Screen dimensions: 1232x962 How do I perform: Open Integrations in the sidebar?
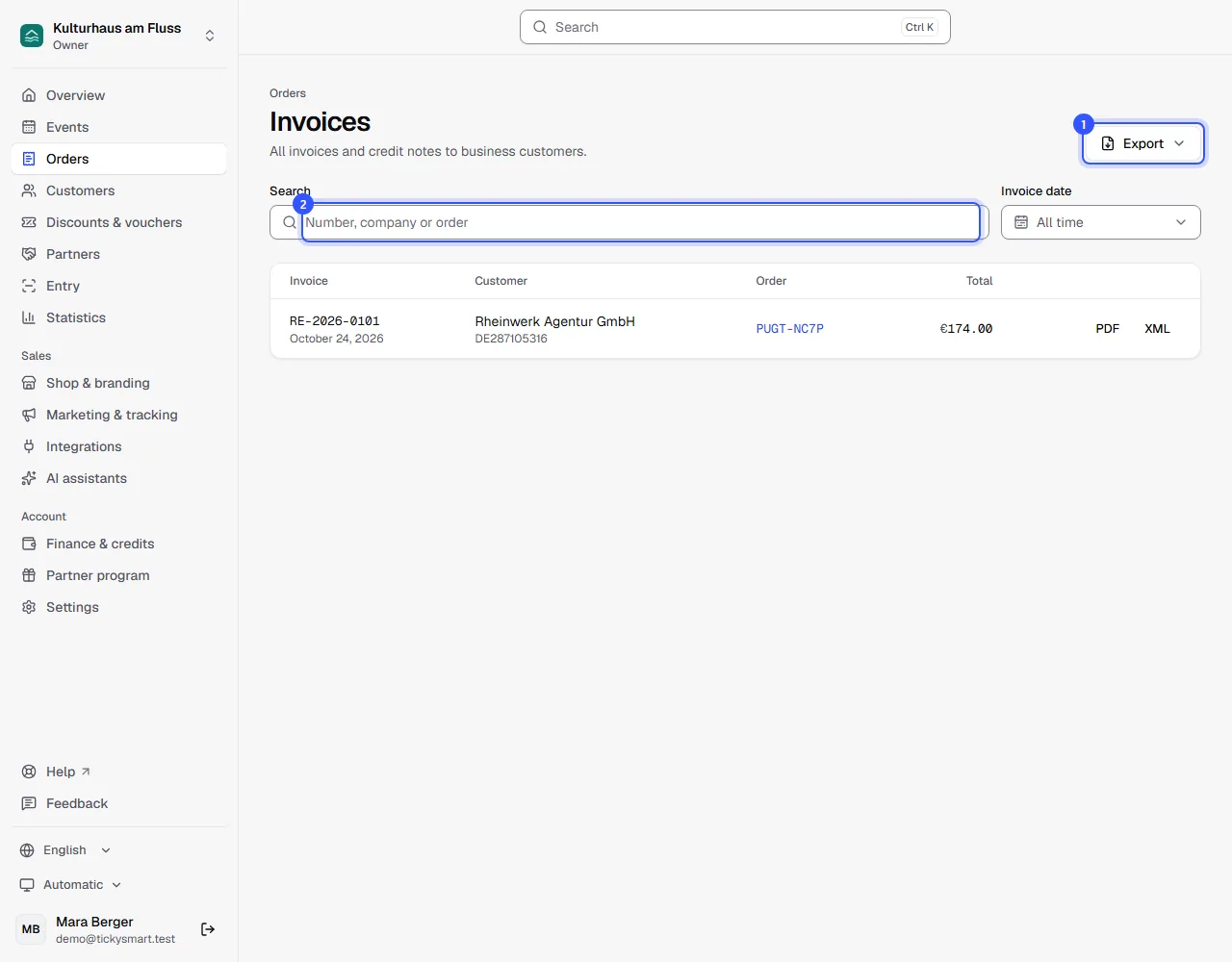click(x=119, y=446)
